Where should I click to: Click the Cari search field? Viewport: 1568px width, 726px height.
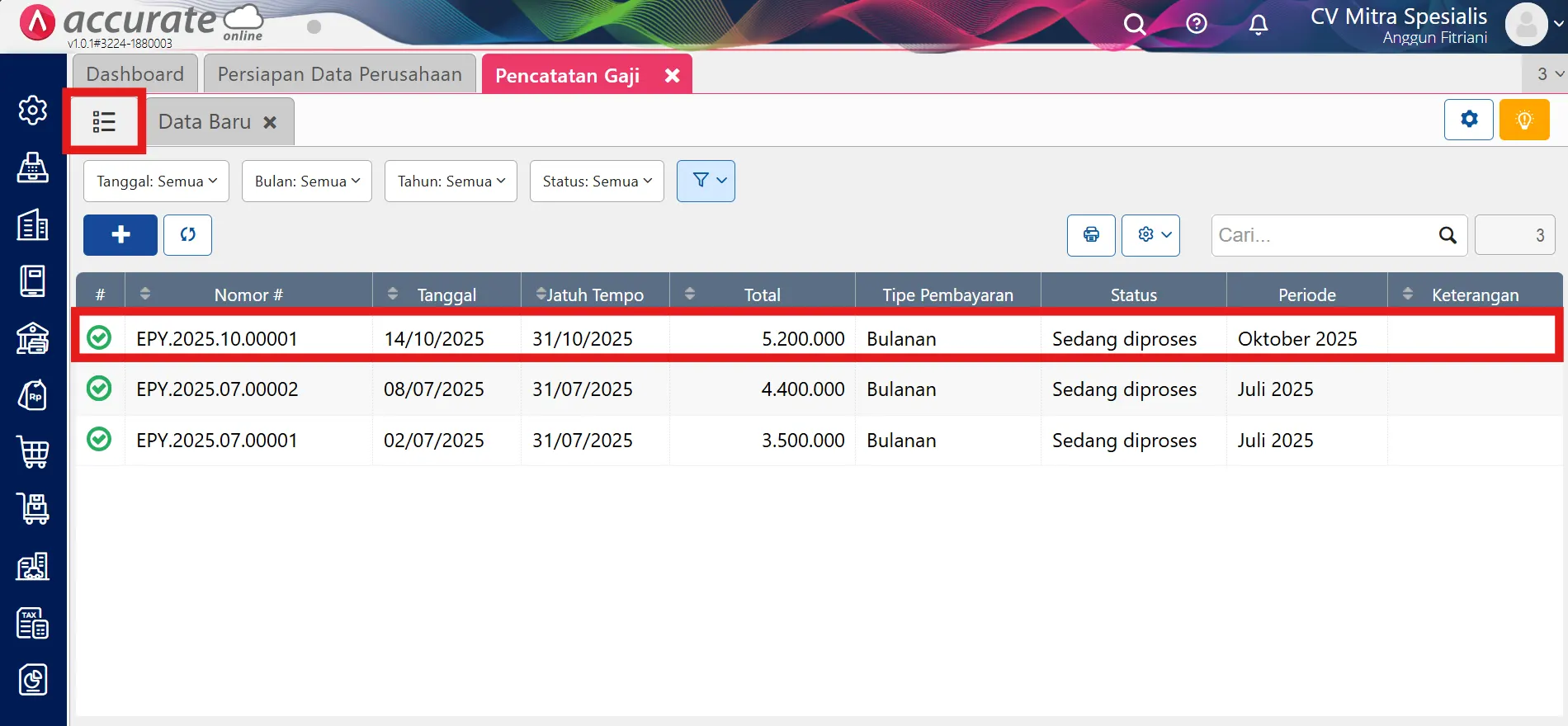pos(1325,235)
